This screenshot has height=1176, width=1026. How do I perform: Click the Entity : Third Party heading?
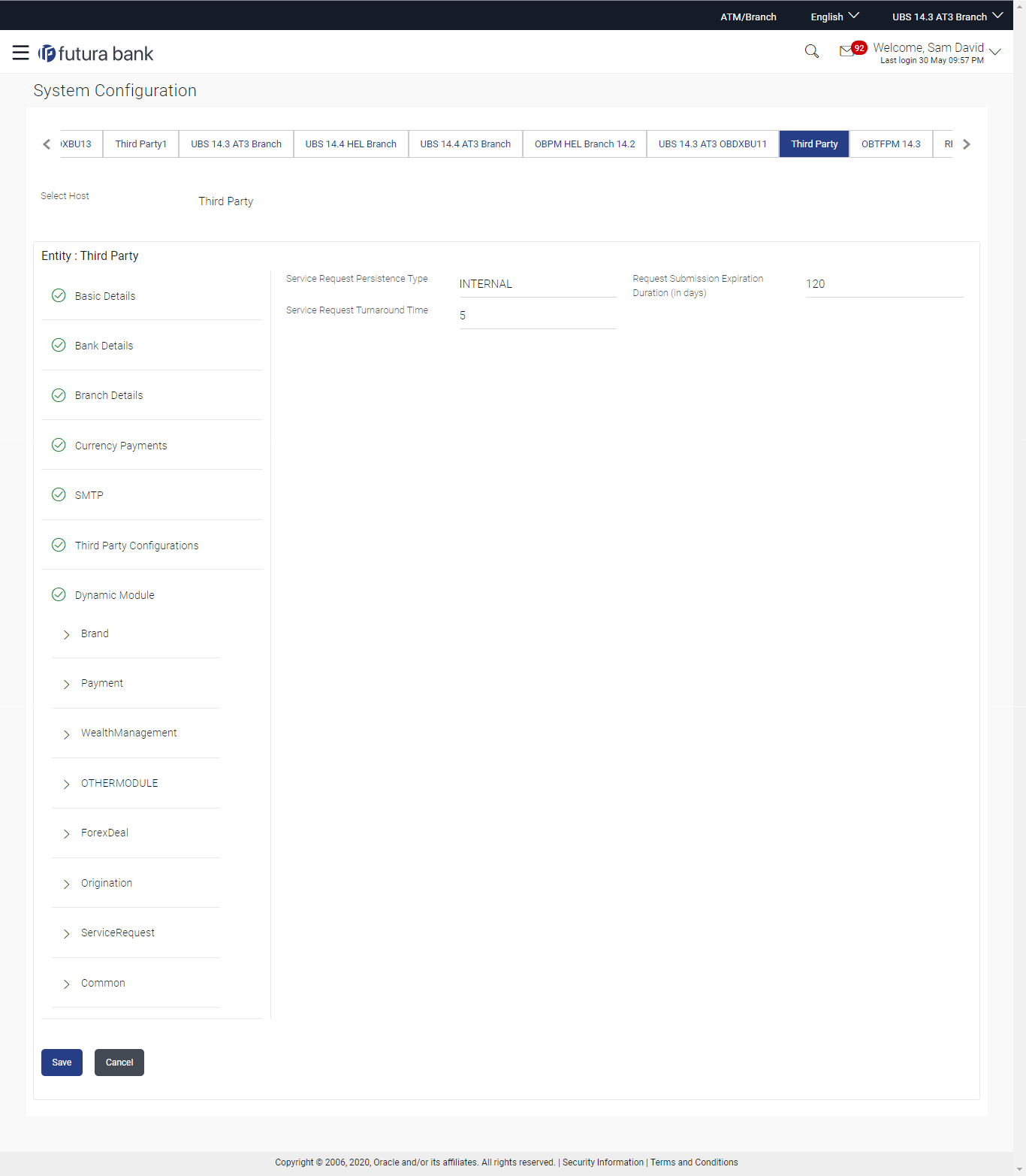coord(90,255)
